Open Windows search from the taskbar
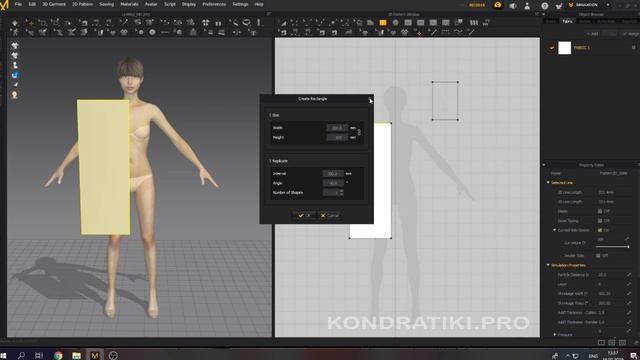640x360 pixels. (21, 355)
